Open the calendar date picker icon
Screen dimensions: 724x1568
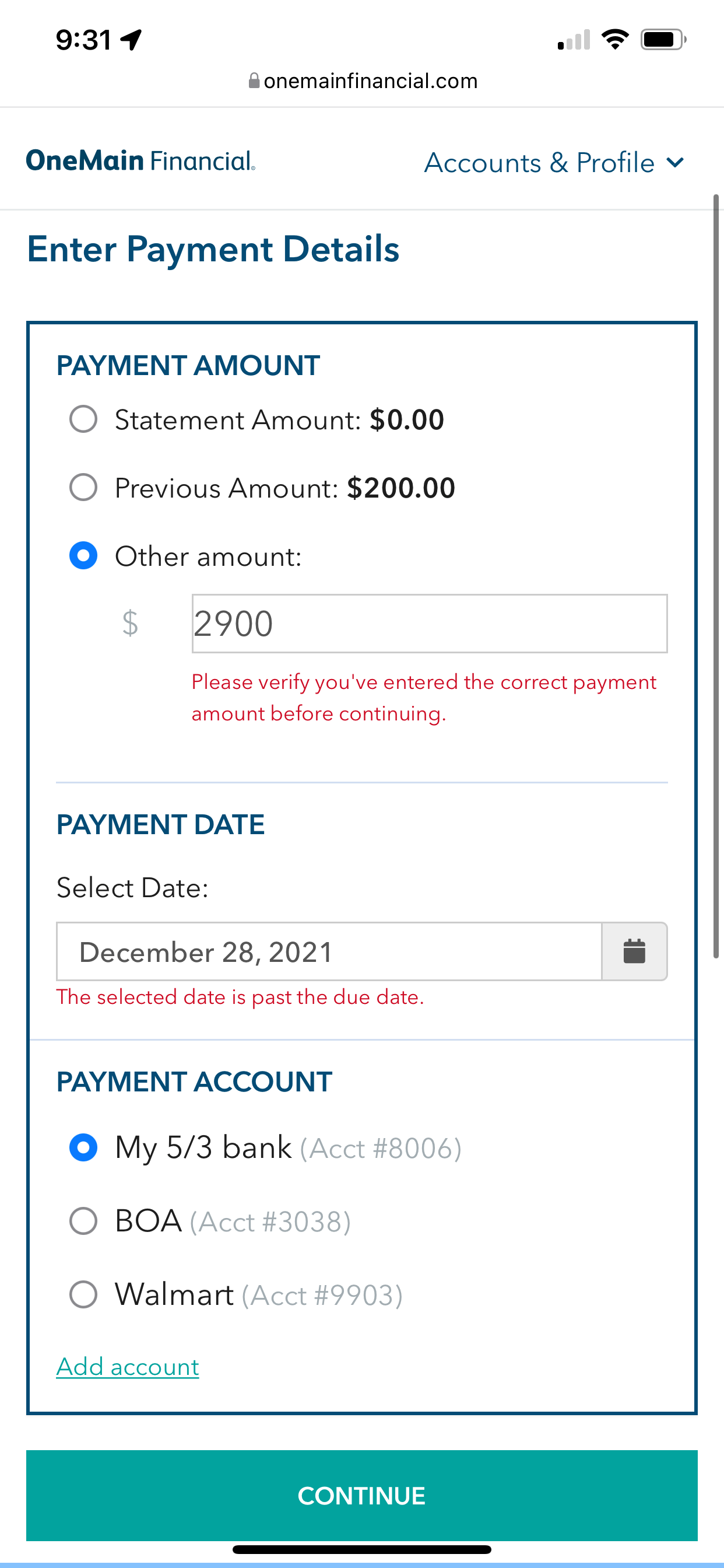pyautogui.click(x=634, y=951)
